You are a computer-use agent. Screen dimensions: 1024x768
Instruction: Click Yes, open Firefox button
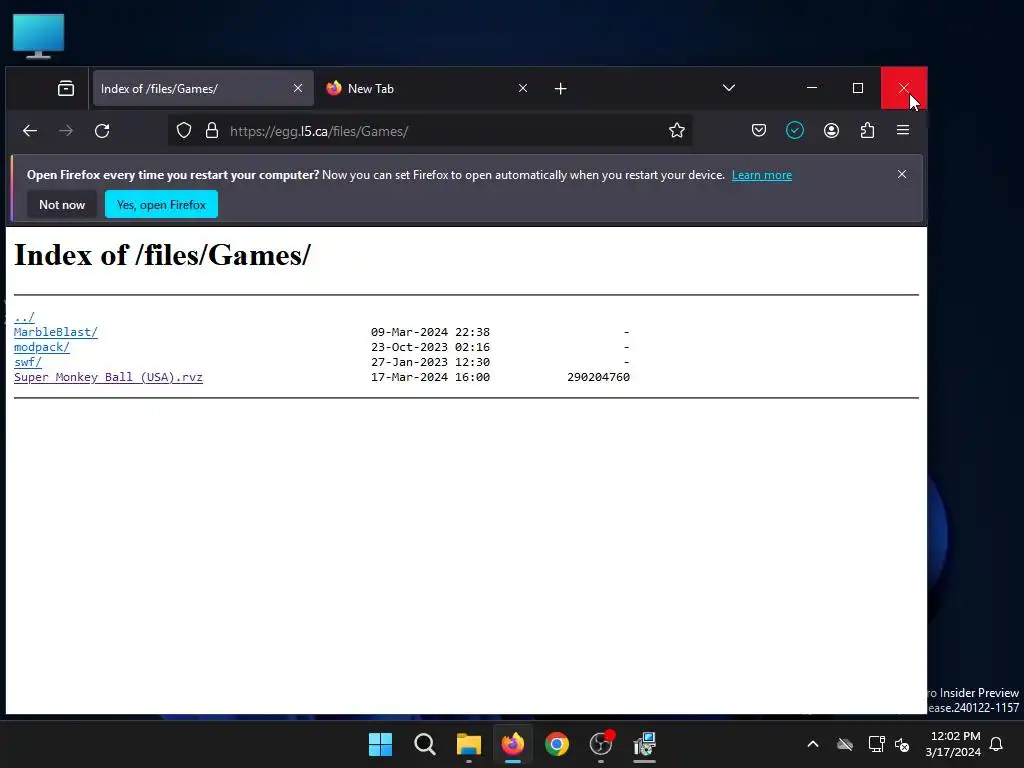[161, 204]
